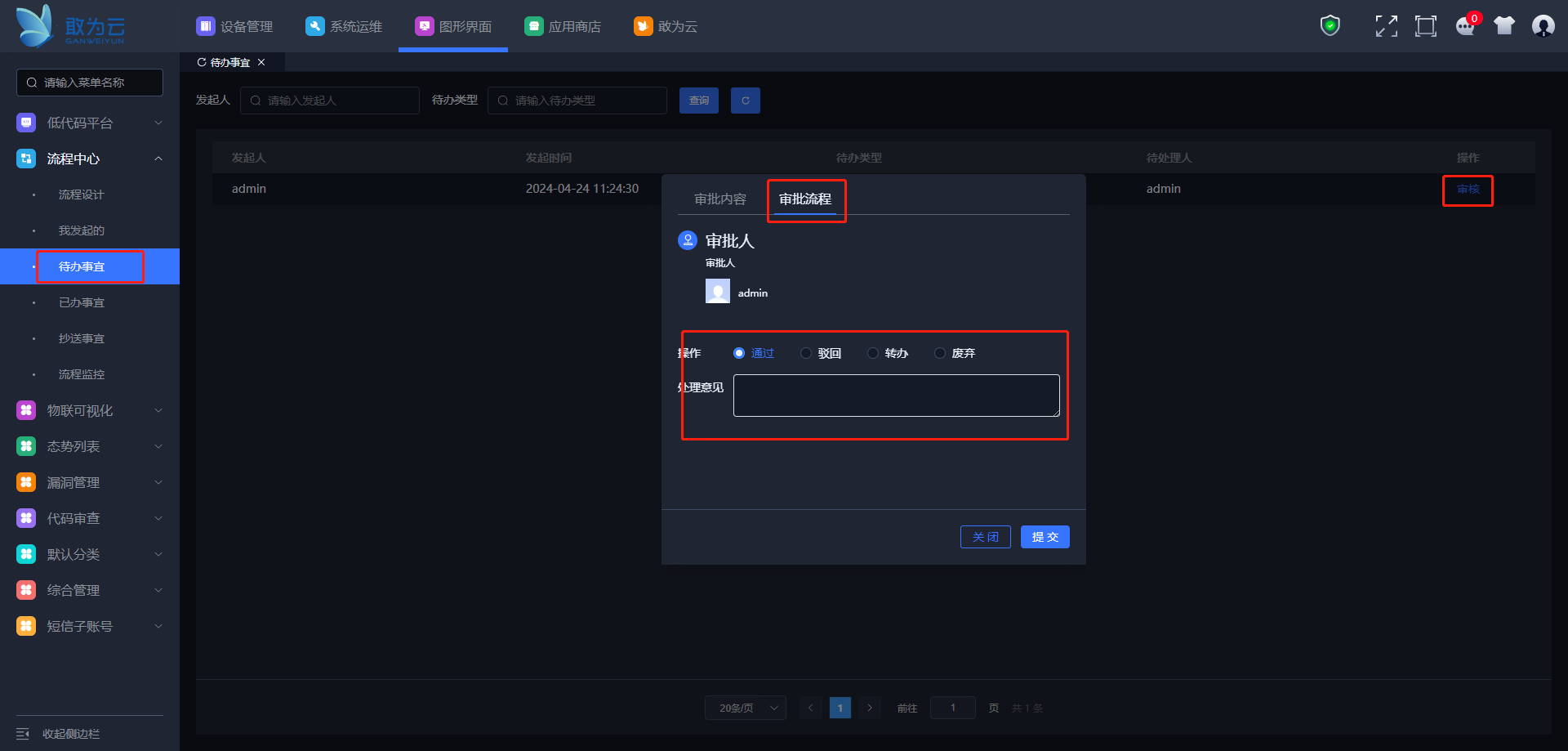1568x751 pixels.
Task: Expand the 默认分类 menu chevron
Action: (x=158, y=554)
